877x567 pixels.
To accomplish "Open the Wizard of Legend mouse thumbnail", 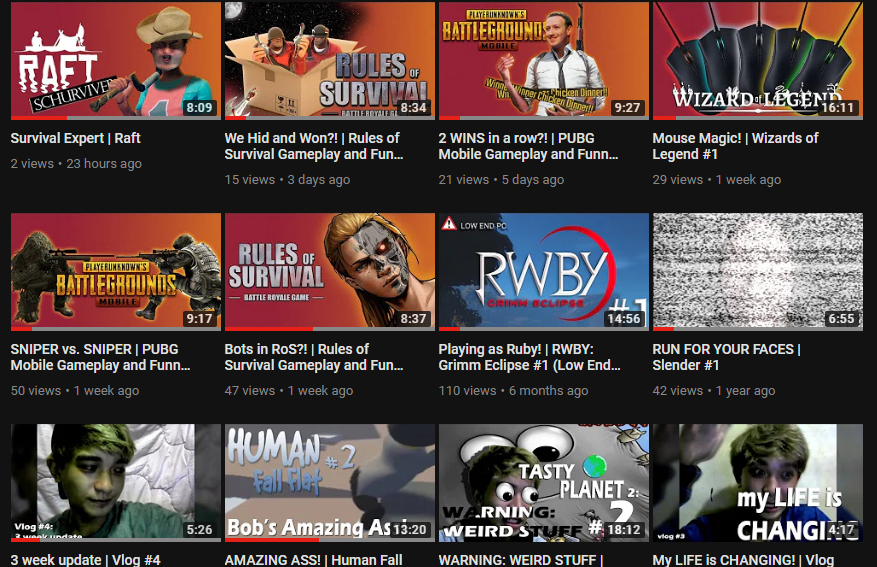I will click(x=757, y=60).
